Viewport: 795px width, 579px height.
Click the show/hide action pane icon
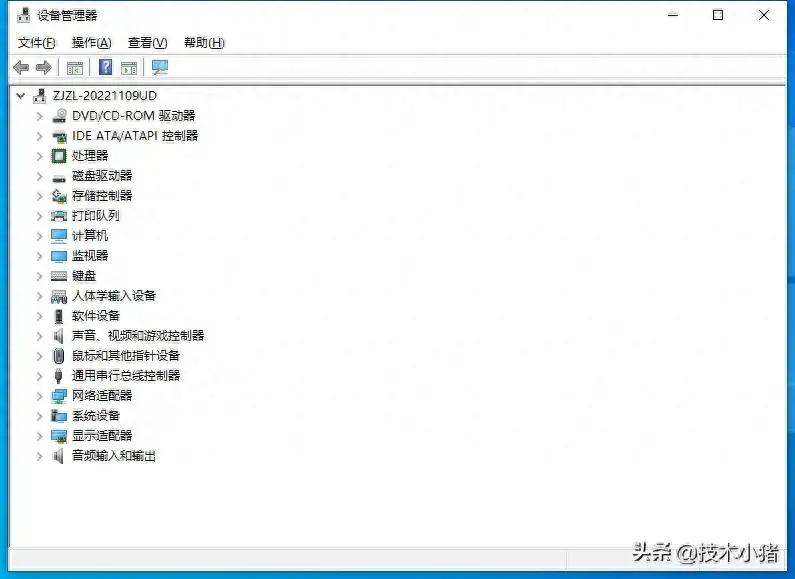click(129, 68)
